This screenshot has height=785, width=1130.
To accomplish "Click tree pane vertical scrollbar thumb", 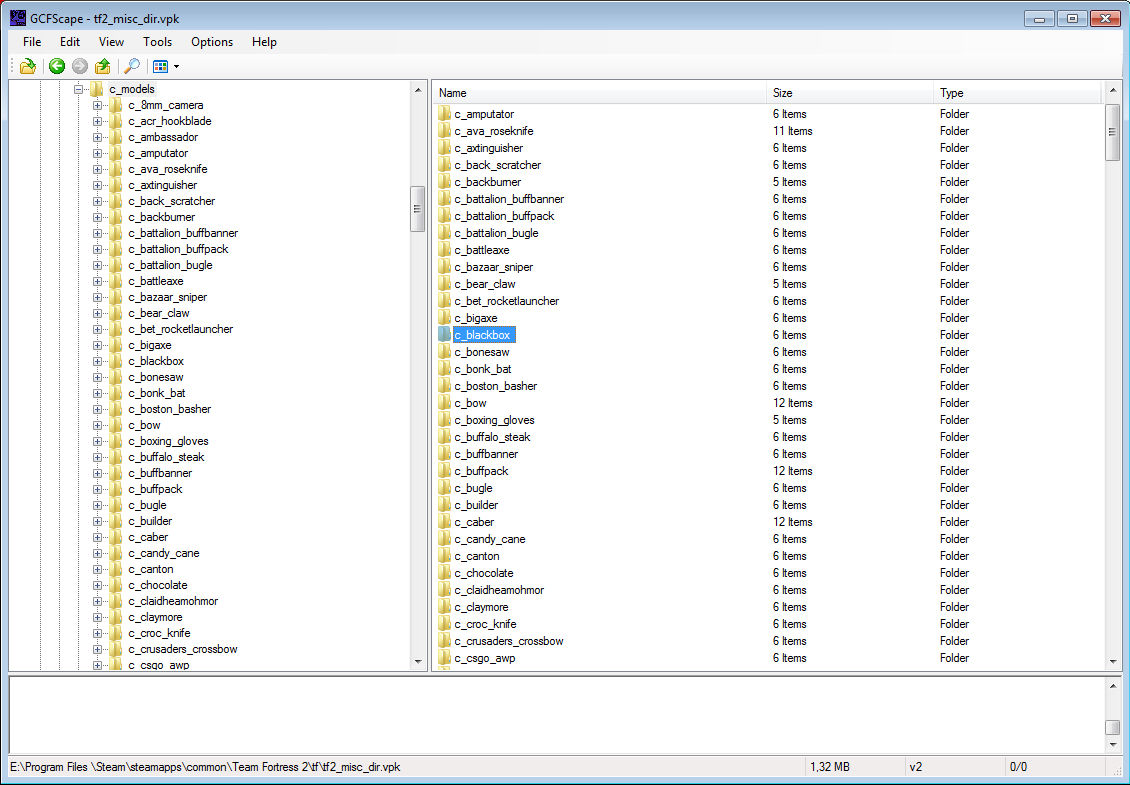I will (x=418, y=208).
